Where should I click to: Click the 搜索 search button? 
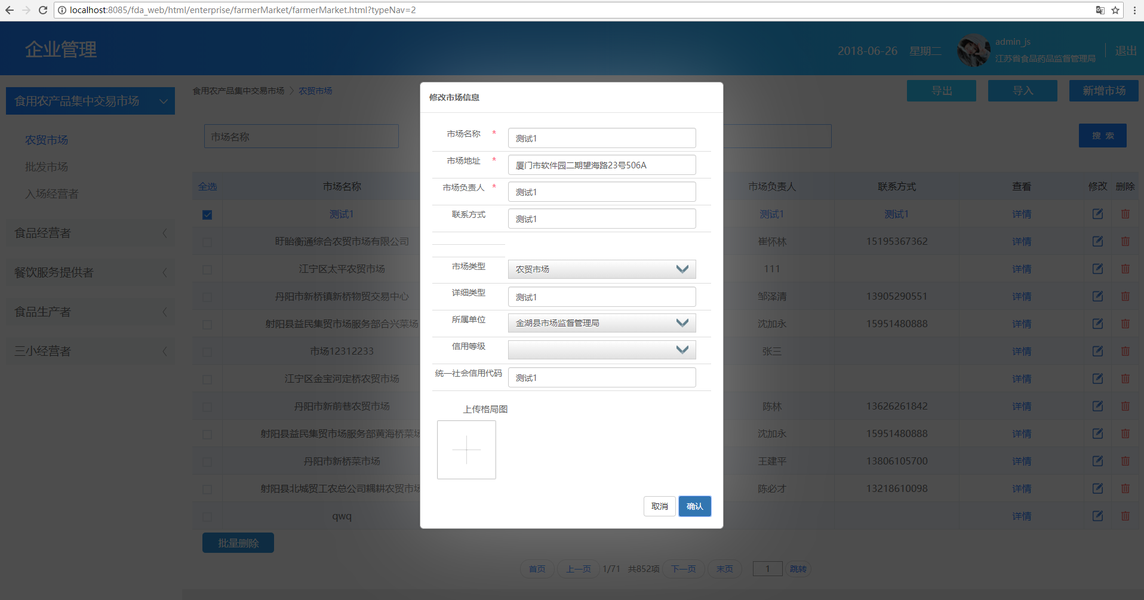coord(1102,136)
